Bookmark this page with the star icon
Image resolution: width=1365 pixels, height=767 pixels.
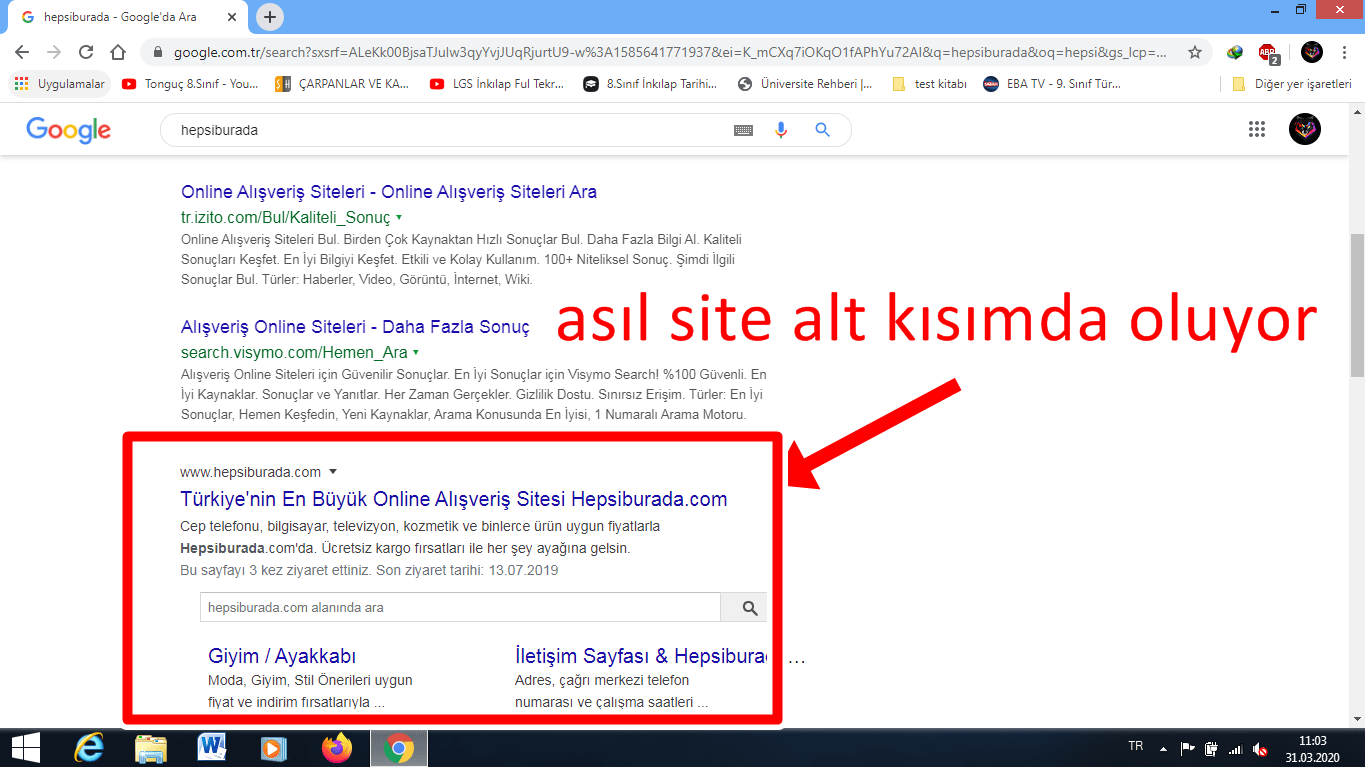point(1194,52)
